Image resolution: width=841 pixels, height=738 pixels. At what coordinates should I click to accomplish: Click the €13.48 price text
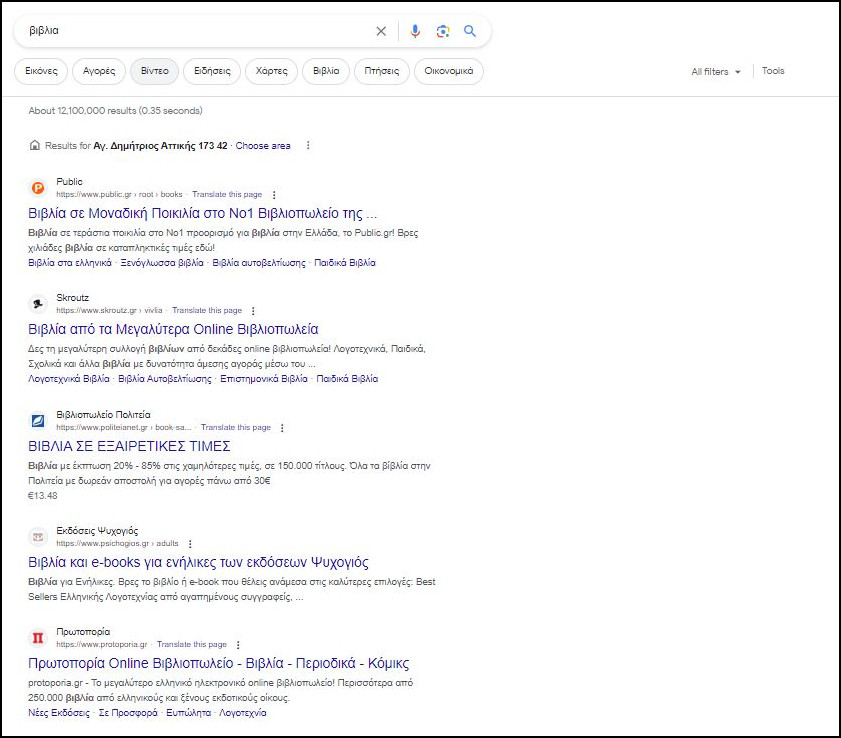(42, 496)
